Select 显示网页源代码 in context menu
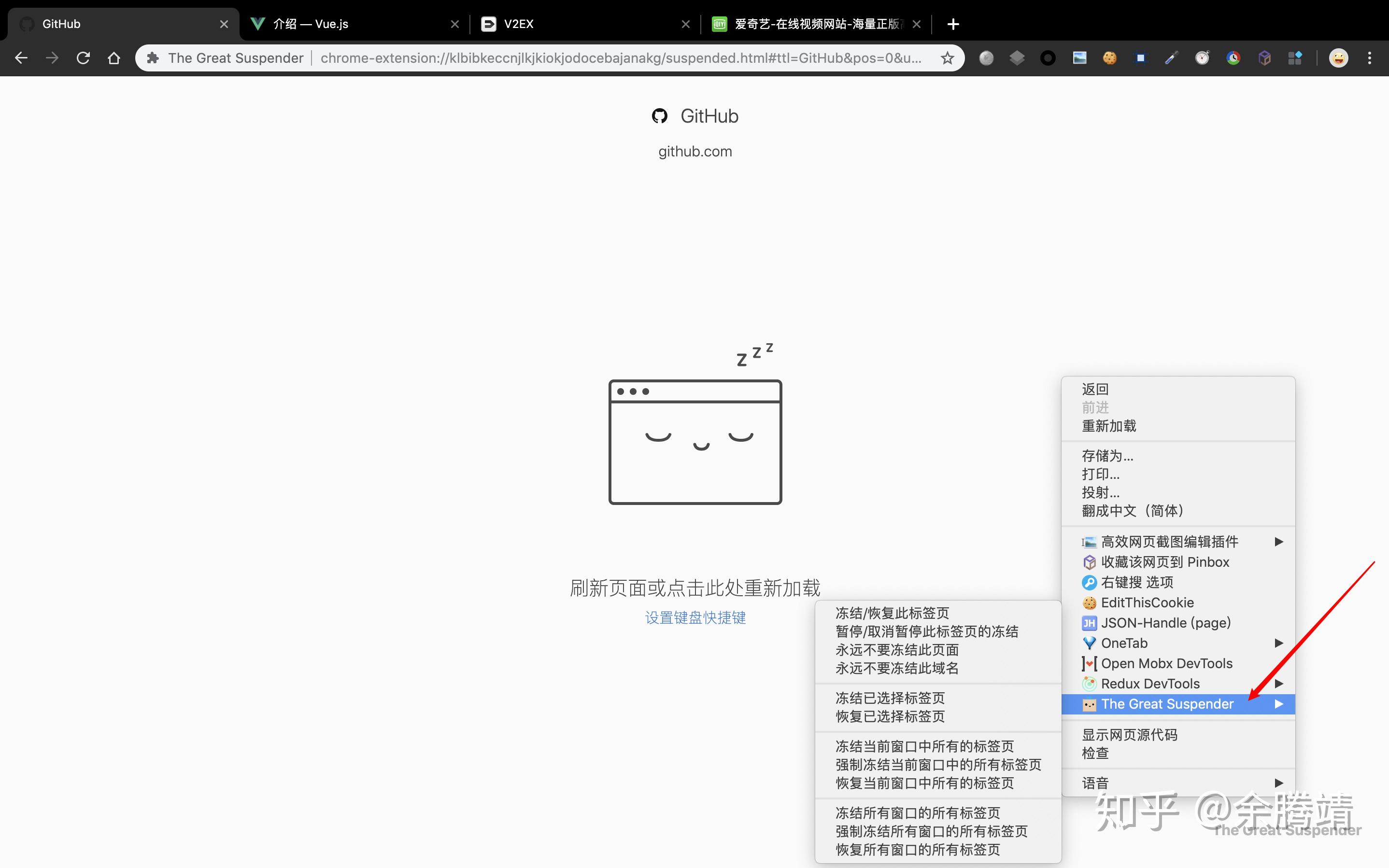The width and height of the screenshot is (1389, 868). pyautogui.click(x=1129, y=735)
